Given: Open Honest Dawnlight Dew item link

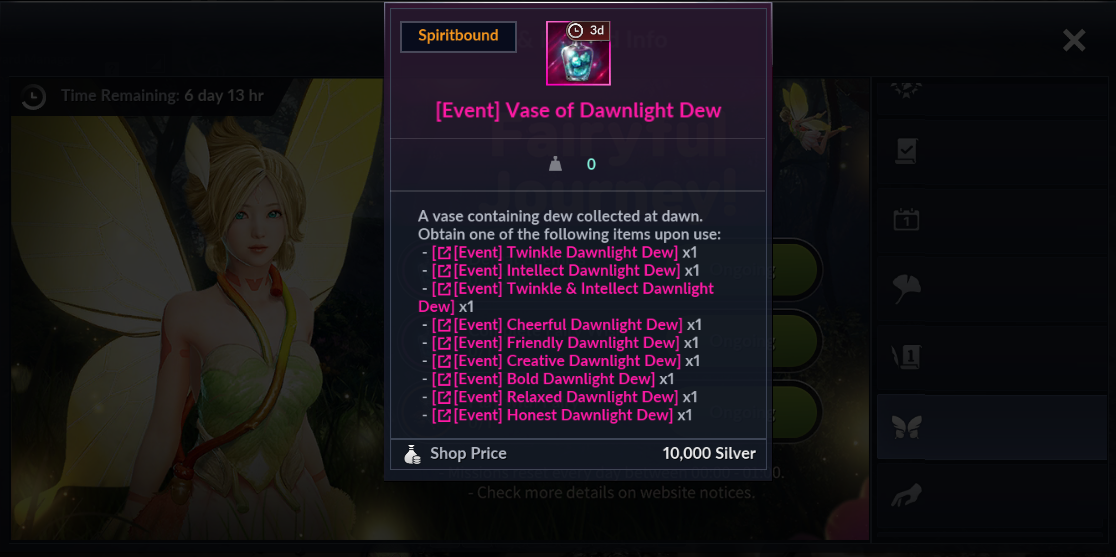Looking at the screenshot, I should click(552, 415).
